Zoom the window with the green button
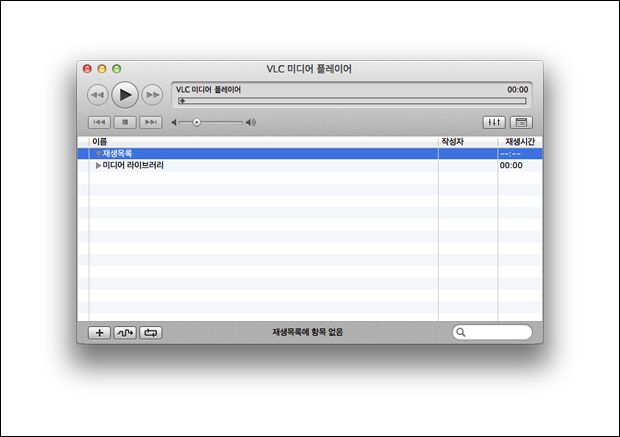The width and height of the screenshot is (620, 437). coord(117,69)
